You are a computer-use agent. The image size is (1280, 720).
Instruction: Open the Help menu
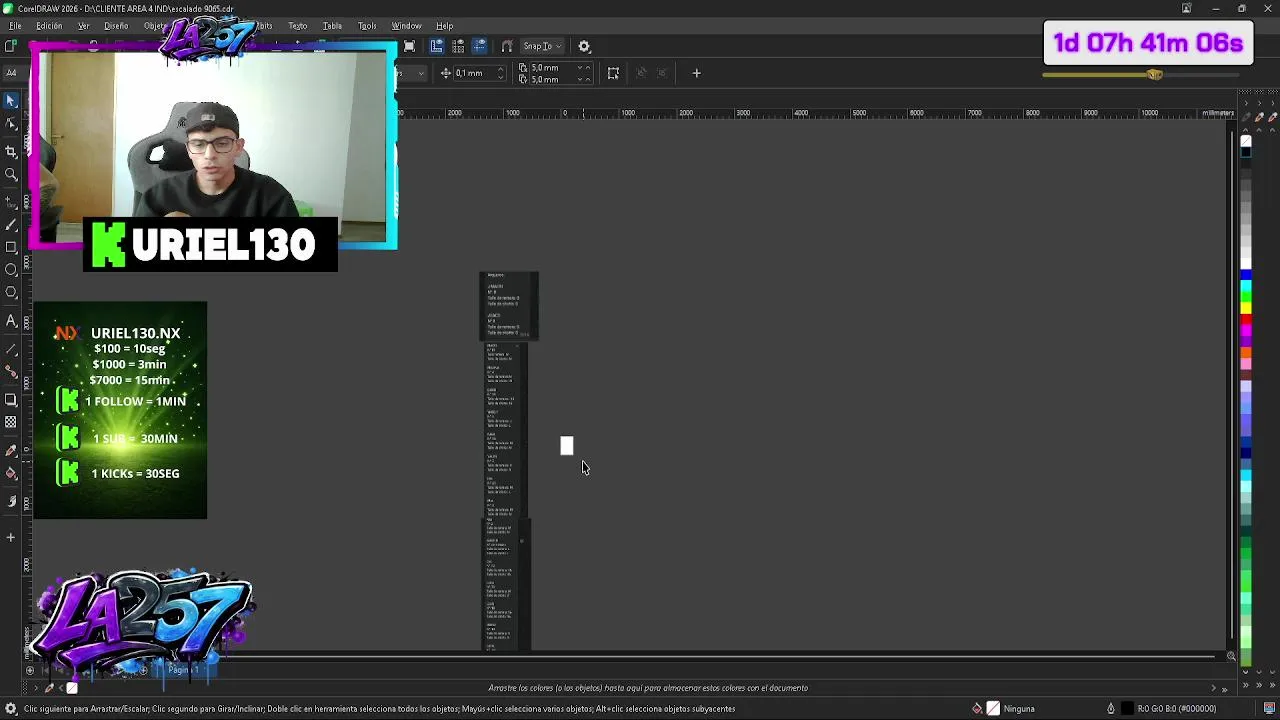coord(444,25)
